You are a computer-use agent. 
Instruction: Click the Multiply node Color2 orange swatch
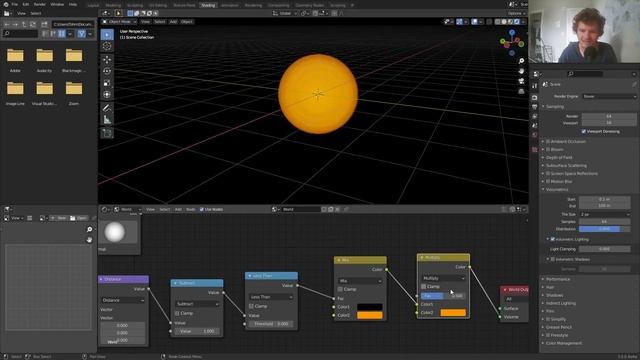pos(453,313)
